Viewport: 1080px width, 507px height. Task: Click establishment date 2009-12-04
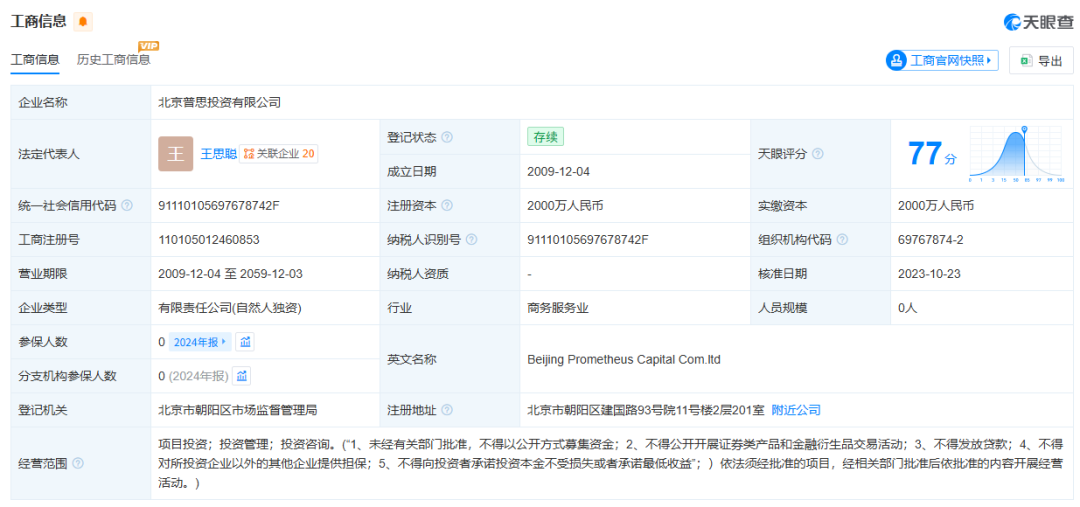click(559, 172)
